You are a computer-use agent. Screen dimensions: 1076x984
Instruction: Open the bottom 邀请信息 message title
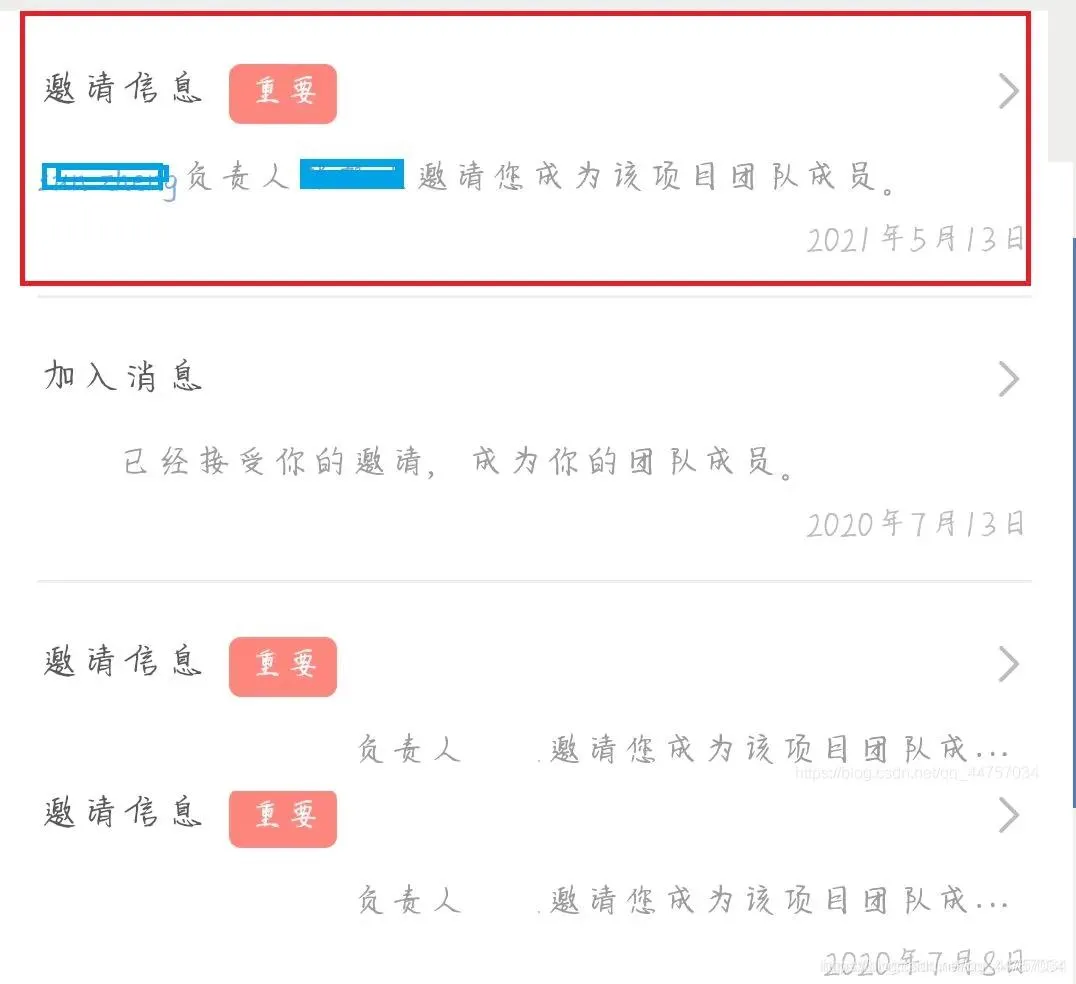coord(123,812)
